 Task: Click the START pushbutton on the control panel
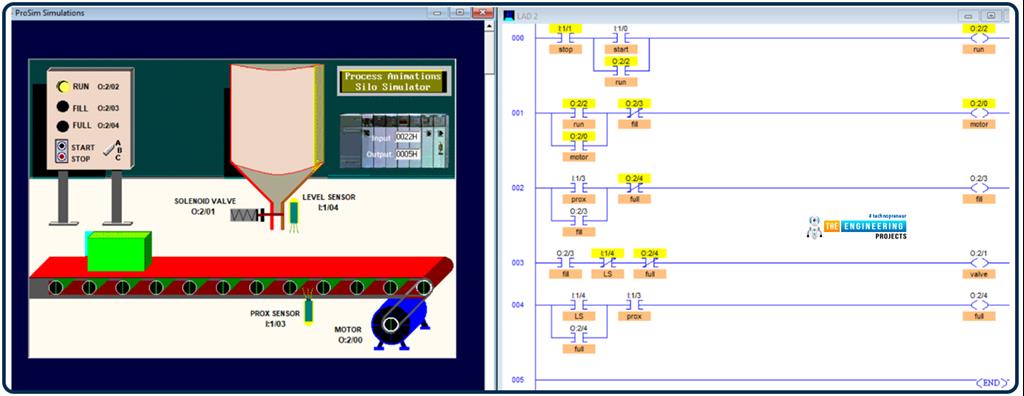[x=61, y=146]
